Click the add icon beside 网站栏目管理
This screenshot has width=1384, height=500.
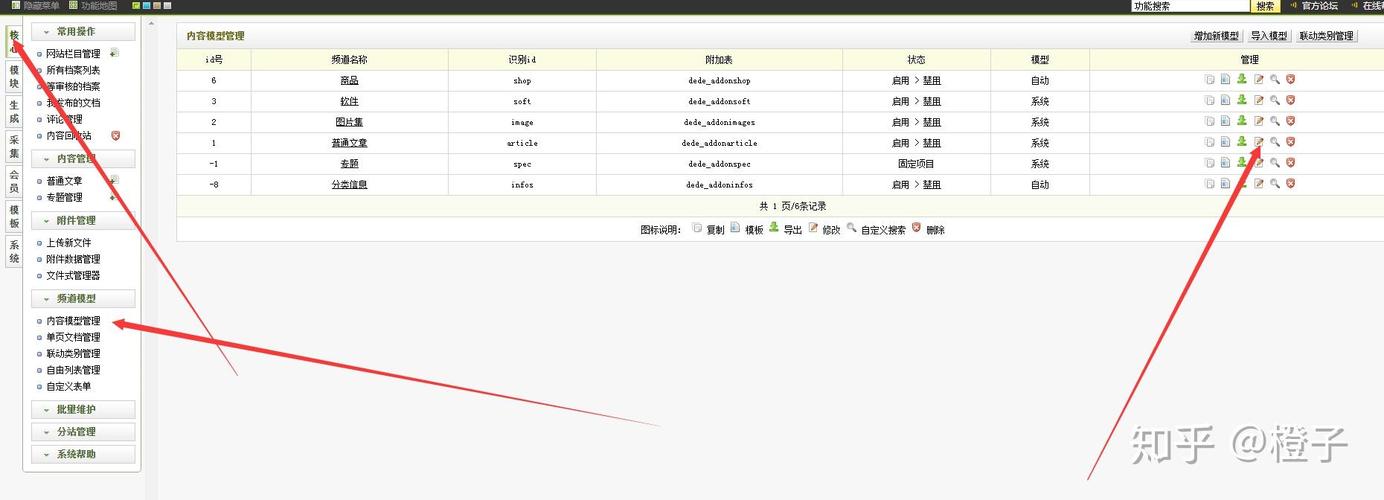coord(114,53)
